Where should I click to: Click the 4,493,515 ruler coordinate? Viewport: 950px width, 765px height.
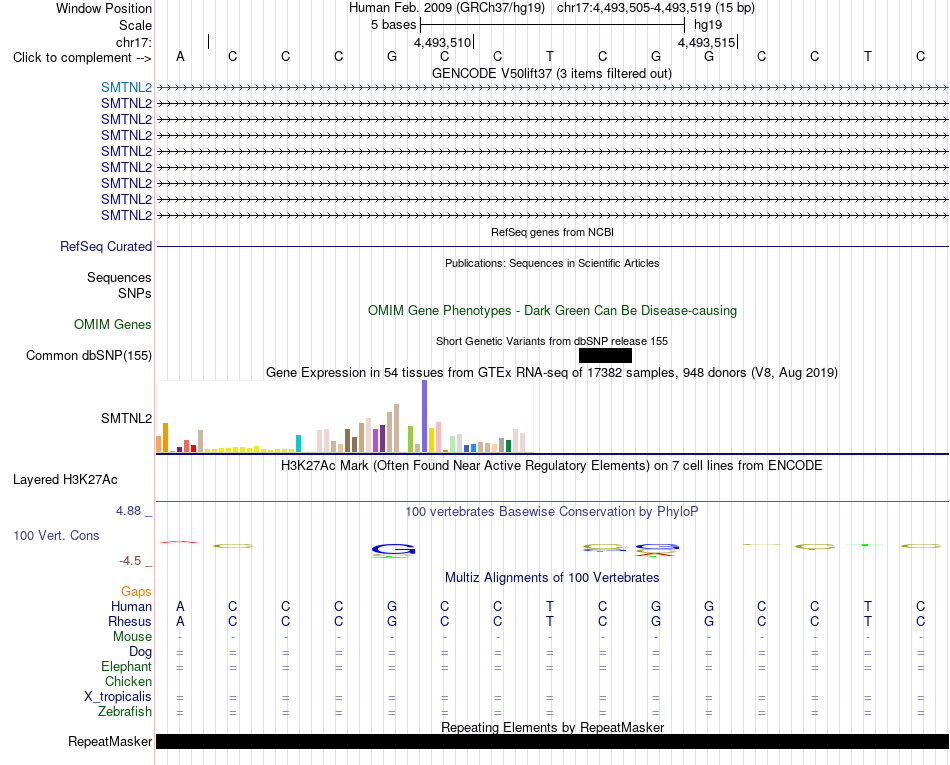pyautogui.click(x=706, y=42)
